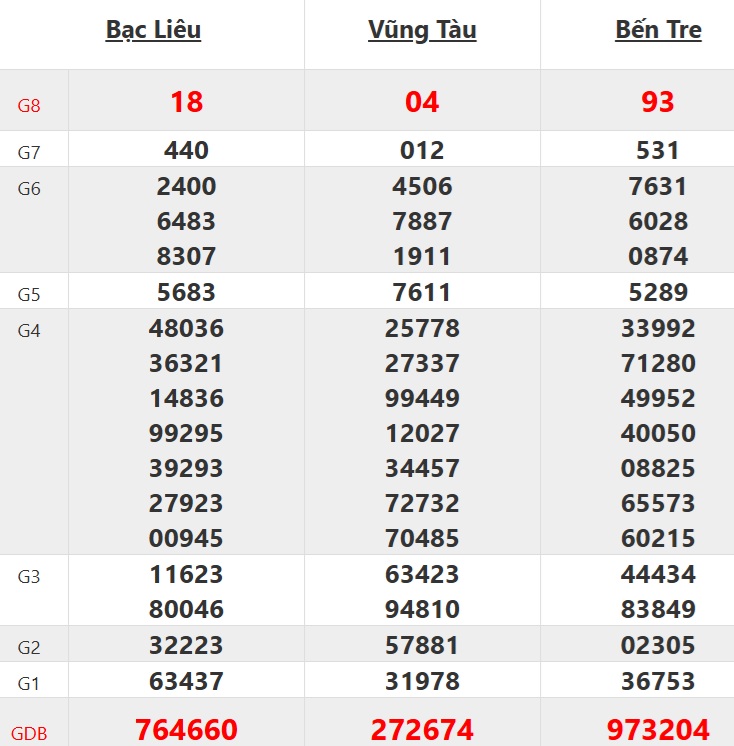This screenshot has width=734, height=746.
Task: Click the red G8 number 93
Action: pos(658,101)
